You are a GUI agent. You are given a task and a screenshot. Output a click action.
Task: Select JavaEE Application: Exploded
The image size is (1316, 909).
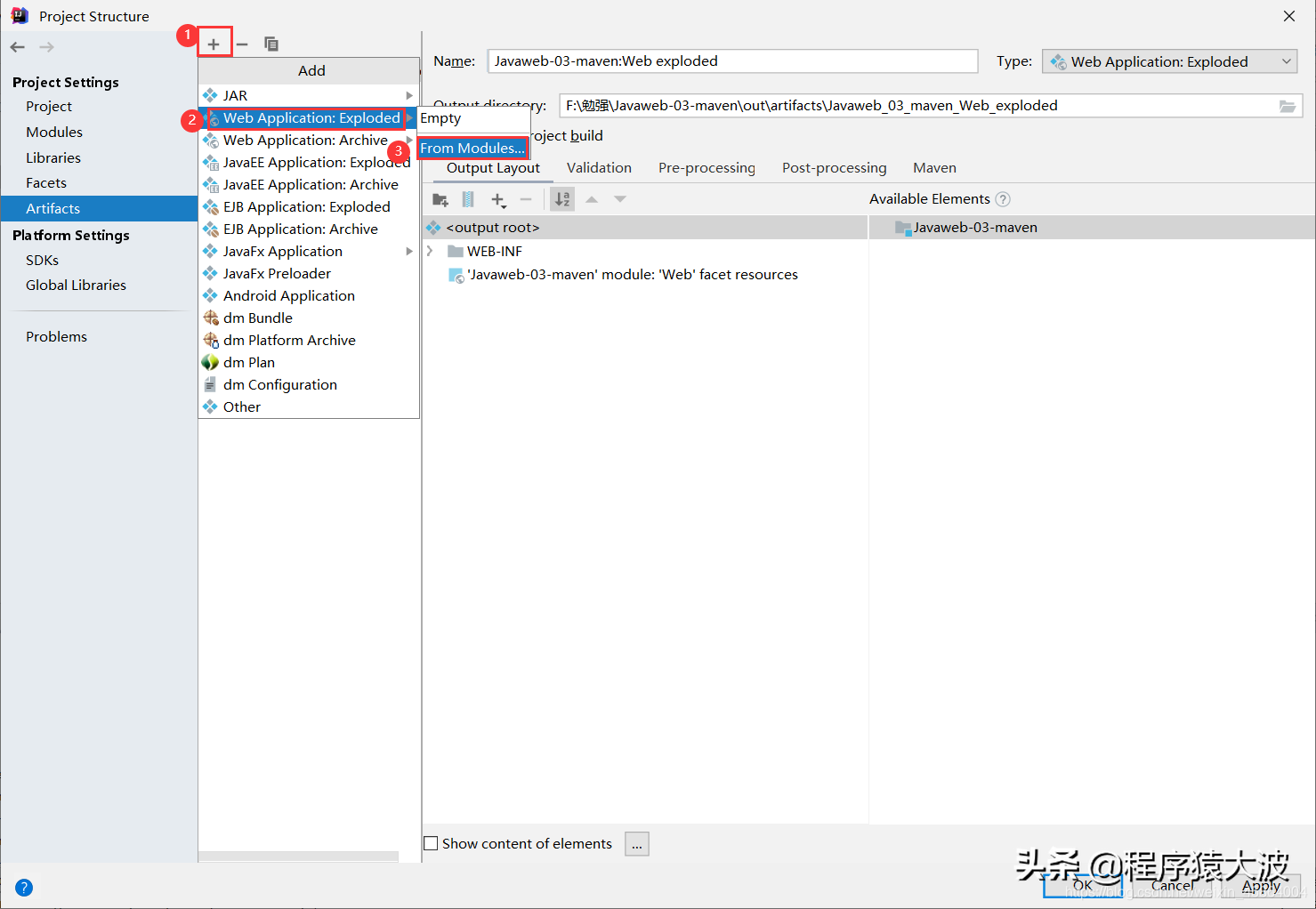(x=308, y=162)
